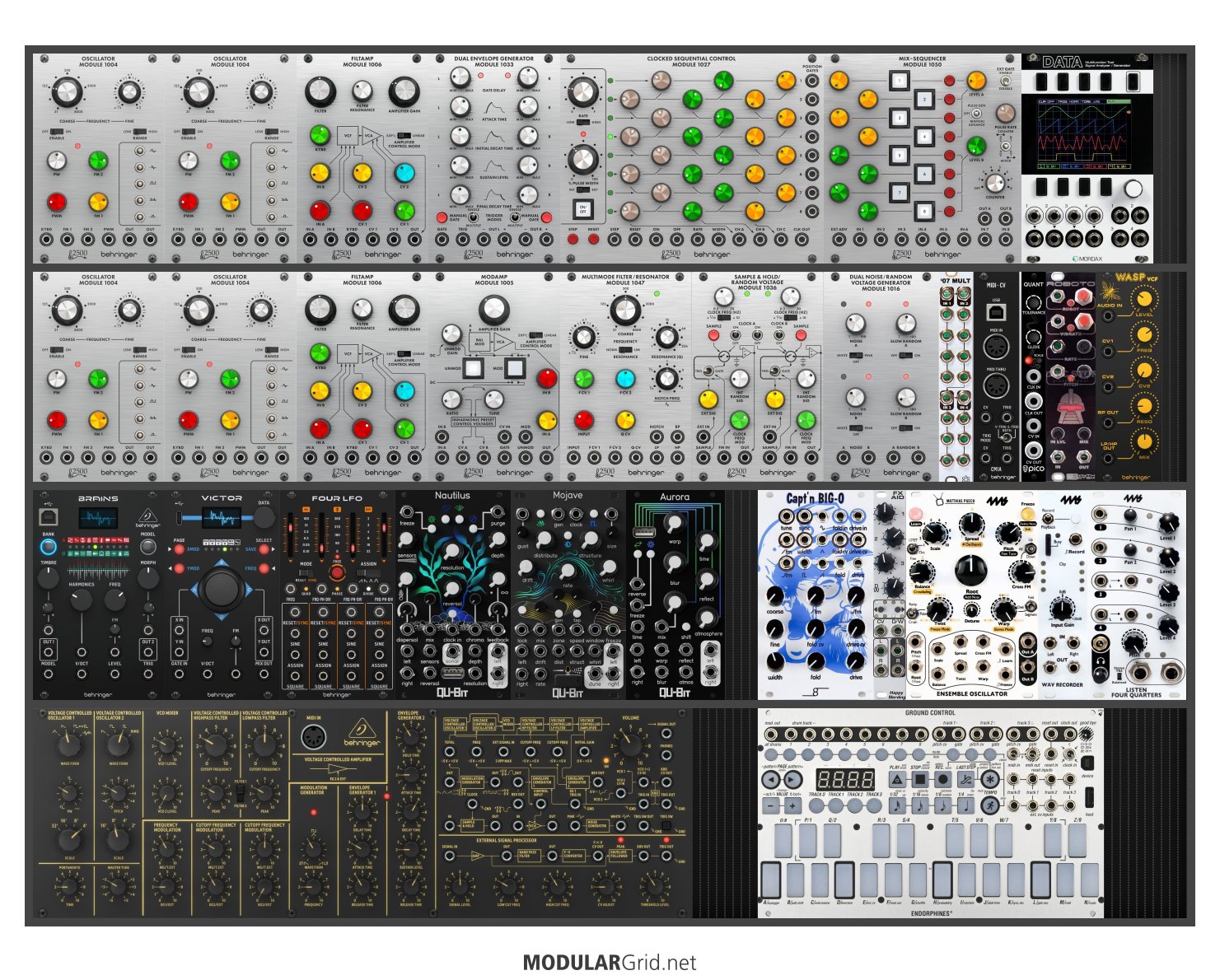Click the Pan 1 knob on Listen Four Quarters

[x=1132, y=516]
